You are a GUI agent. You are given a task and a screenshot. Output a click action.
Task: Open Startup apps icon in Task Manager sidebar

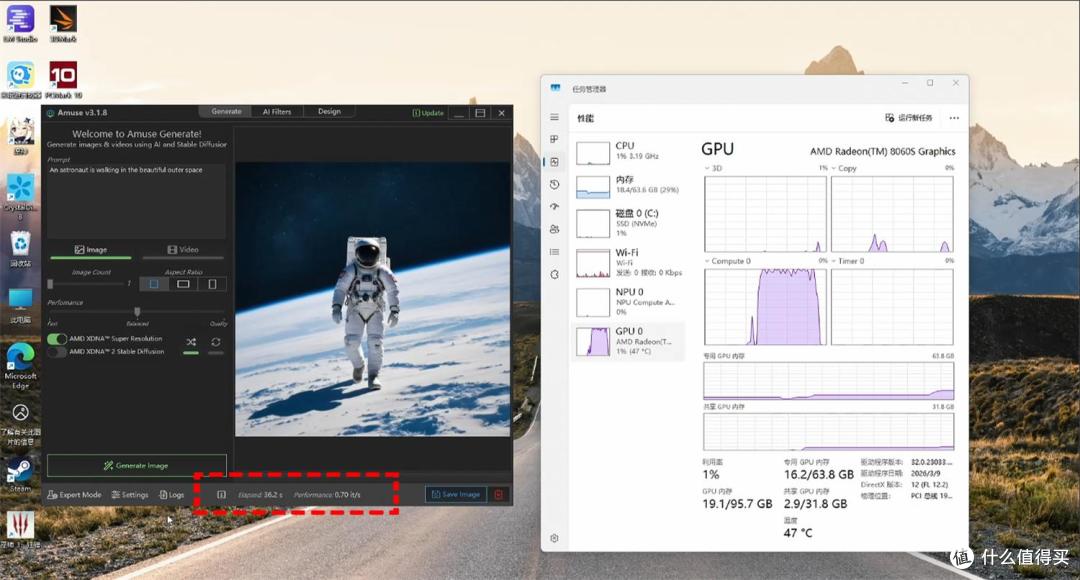point(554,207)
